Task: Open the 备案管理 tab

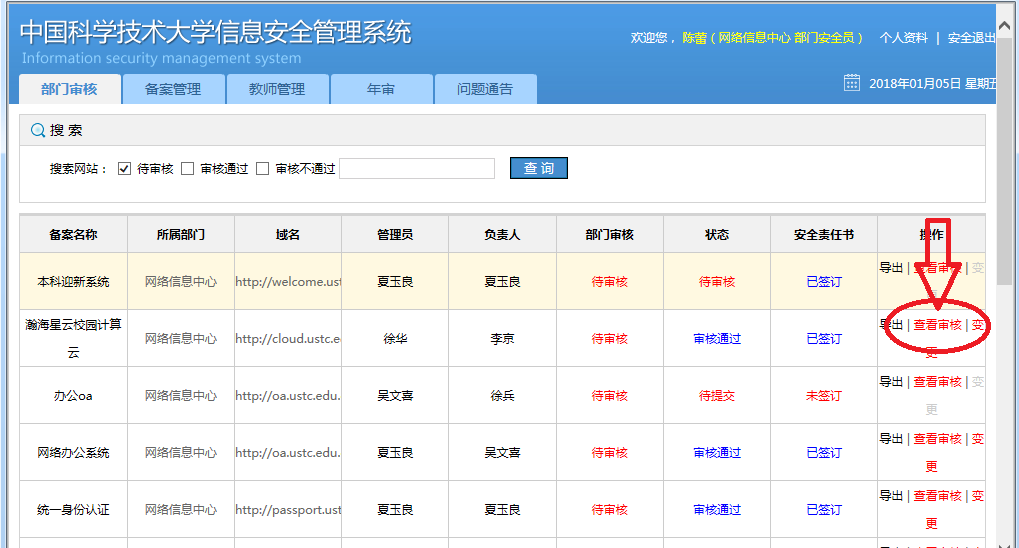Action: [x=173, y=89]
